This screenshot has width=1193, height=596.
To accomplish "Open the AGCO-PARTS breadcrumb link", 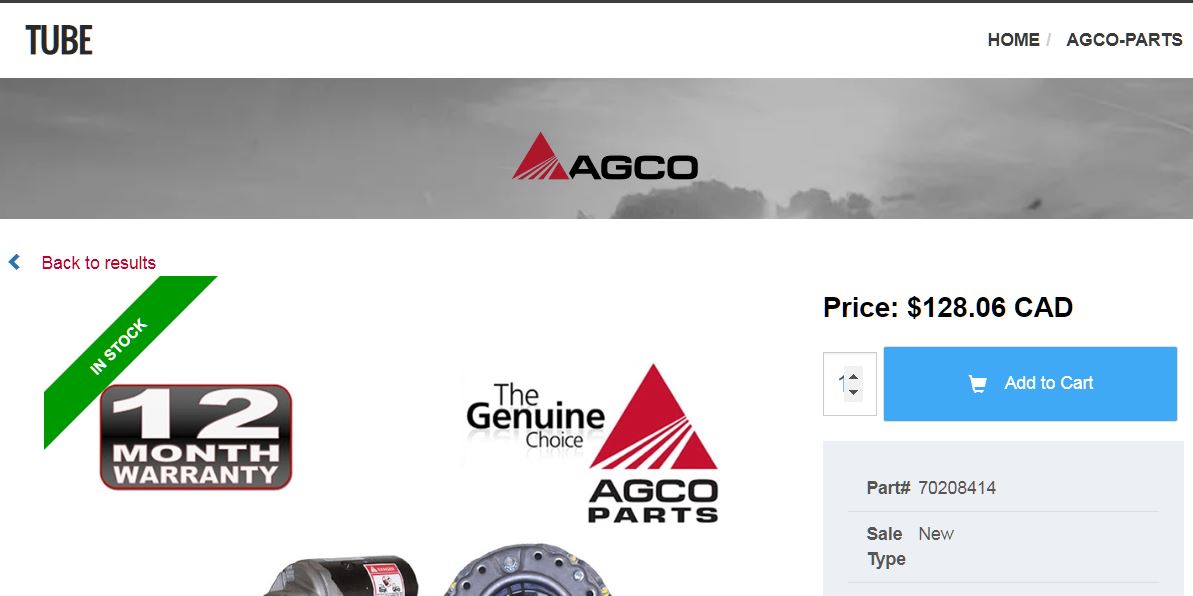I will coord(1124,40).
